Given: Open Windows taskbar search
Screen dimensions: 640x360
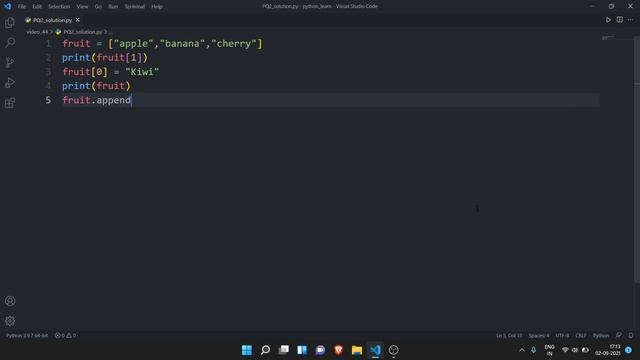Looking at the screenshot, I should point(265,350).
